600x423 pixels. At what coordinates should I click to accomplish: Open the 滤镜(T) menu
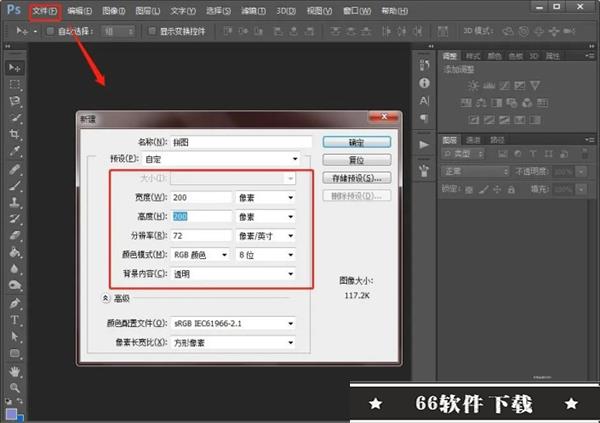click(x=253, y=11)
